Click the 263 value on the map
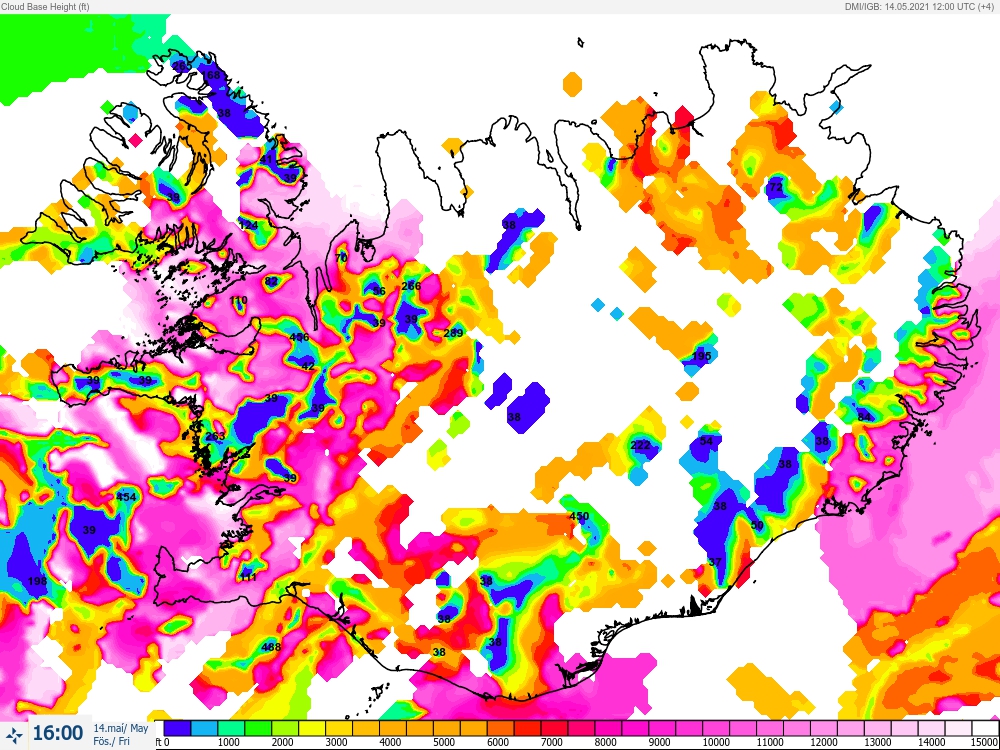1000x750 pixels. 216,436
